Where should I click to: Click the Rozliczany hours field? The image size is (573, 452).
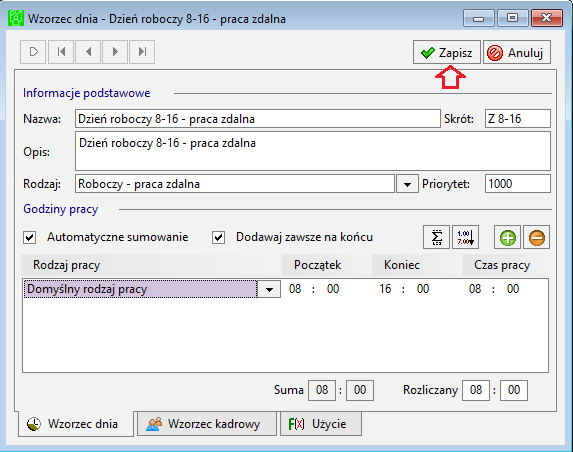(476, 390)
